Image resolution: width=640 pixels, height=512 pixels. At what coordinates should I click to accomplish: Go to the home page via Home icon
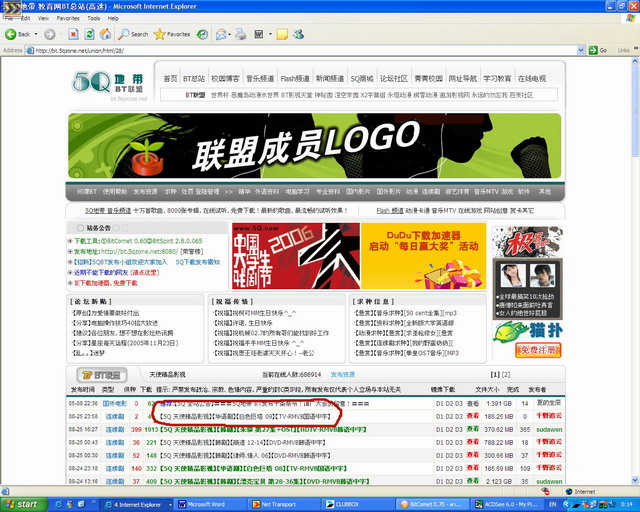pyautogui.click(x=105, y=34)
